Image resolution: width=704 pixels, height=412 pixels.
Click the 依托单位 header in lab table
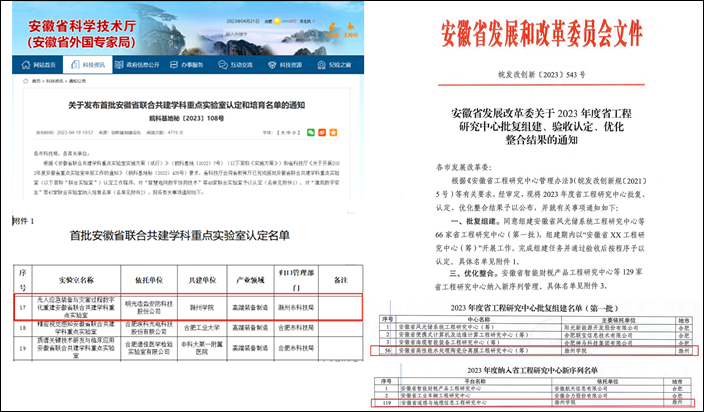pos(149,280)
